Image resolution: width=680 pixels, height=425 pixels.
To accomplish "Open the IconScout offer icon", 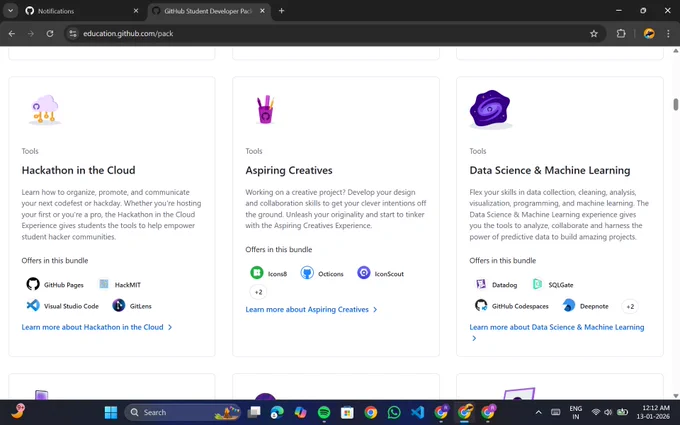I will click(x=363, y=273).
